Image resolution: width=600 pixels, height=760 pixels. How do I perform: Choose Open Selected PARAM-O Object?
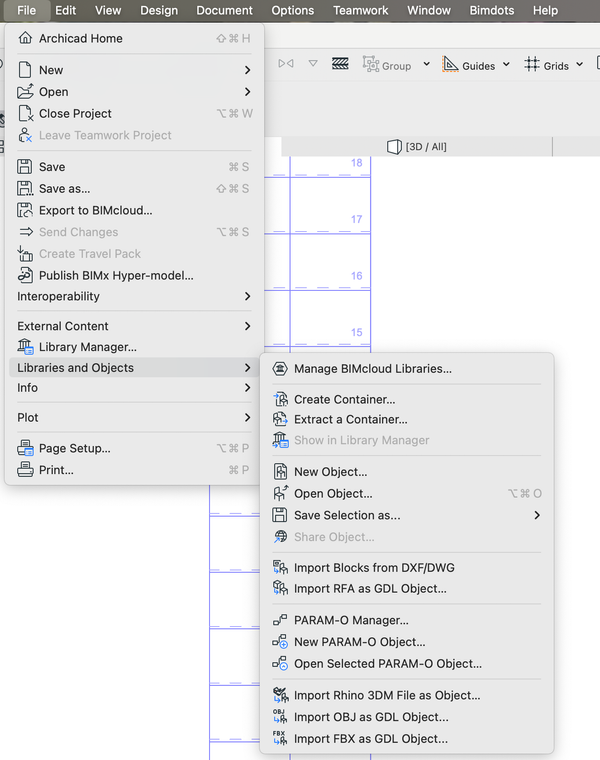(x=388, y=663)
